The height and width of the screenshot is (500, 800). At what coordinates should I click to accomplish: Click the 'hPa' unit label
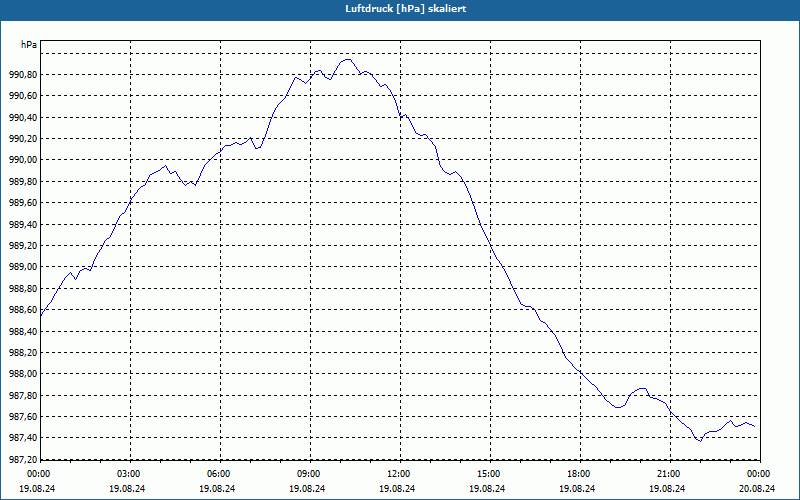coord(29,45)
